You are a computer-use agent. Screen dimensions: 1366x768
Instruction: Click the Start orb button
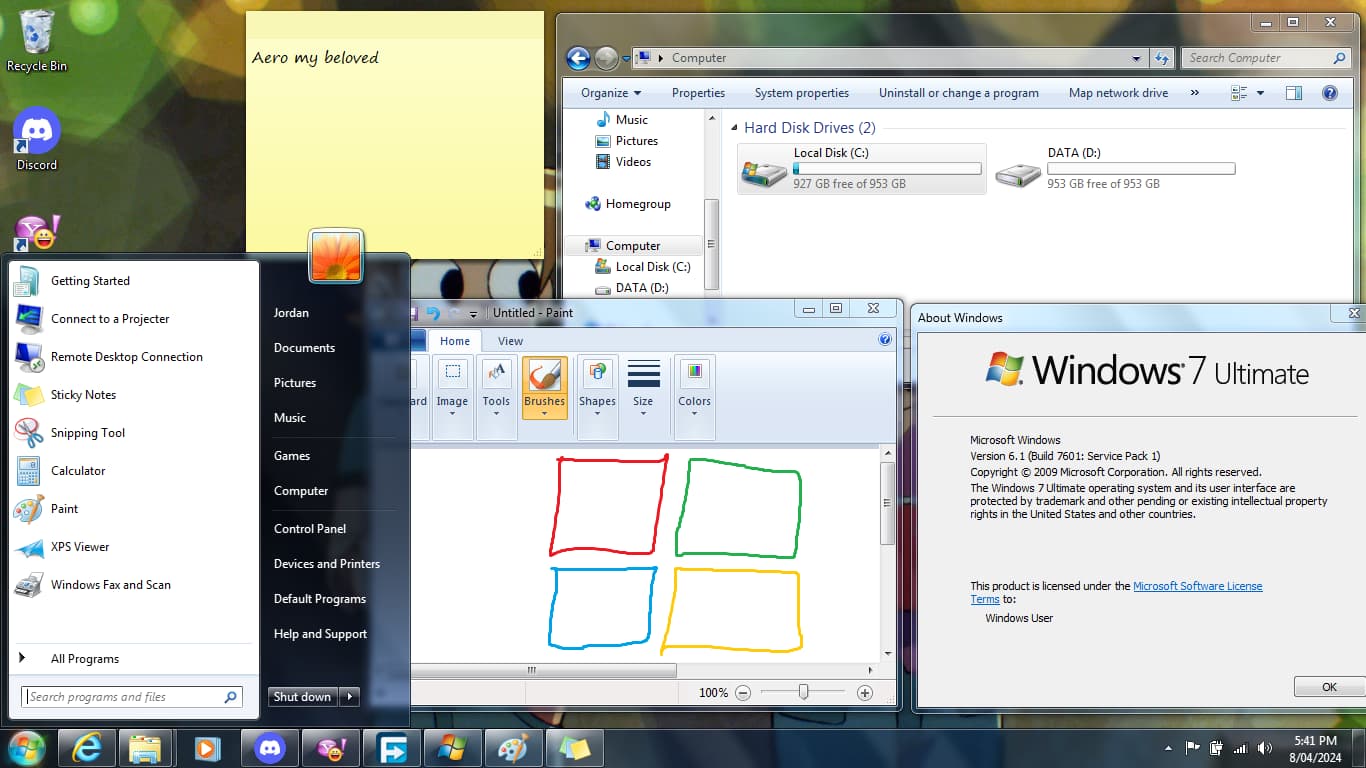pos(26,747)
